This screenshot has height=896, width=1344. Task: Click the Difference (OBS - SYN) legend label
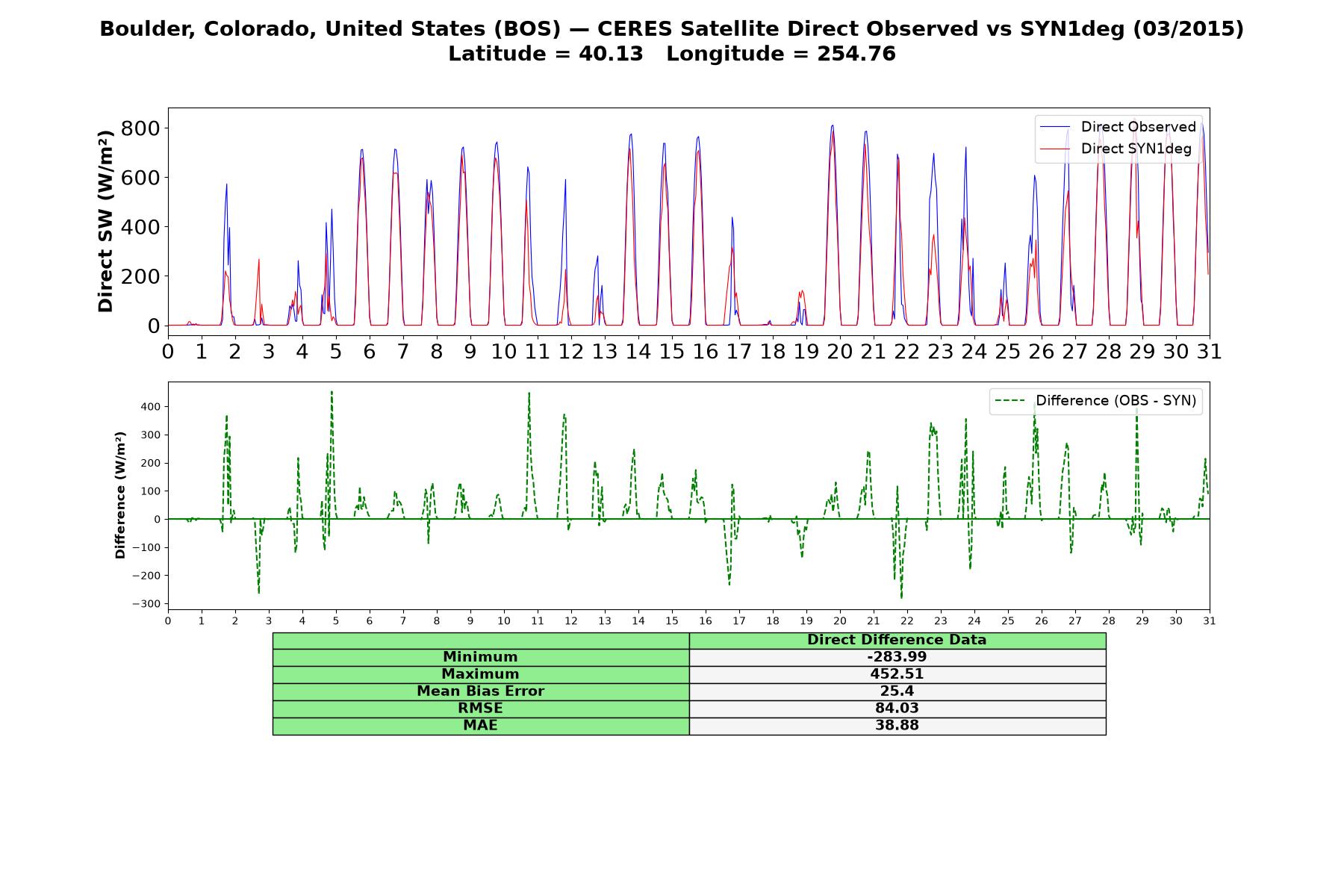coord(1116,401)
